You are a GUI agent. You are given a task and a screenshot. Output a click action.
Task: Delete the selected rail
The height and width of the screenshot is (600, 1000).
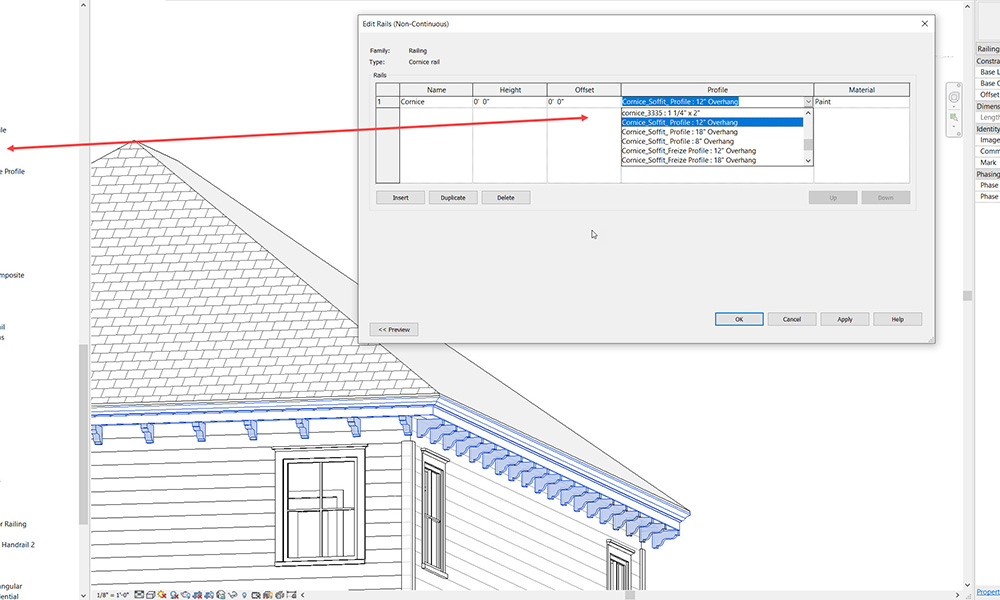506,198
